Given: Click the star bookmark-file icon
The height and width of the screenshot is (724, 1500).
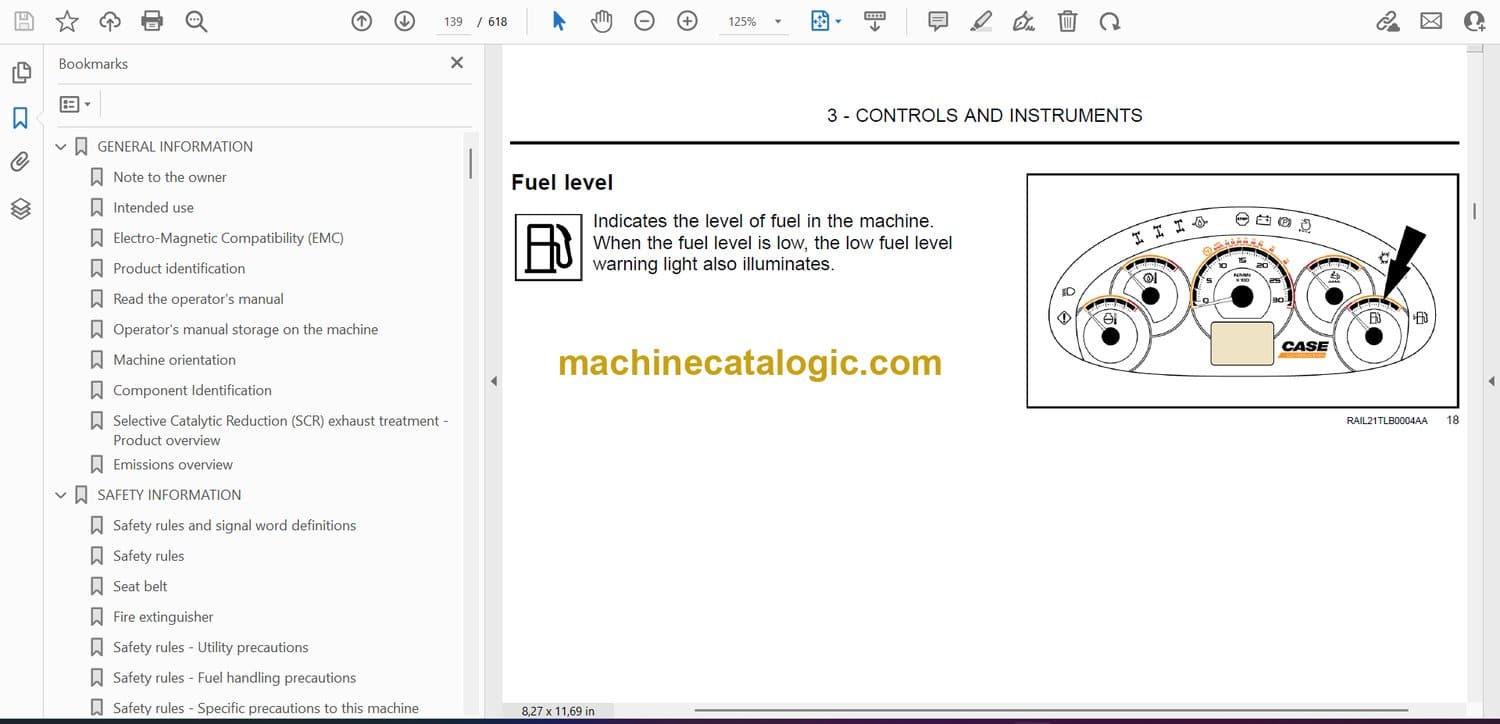Looking at the screenshot, I should coord(67,21).
